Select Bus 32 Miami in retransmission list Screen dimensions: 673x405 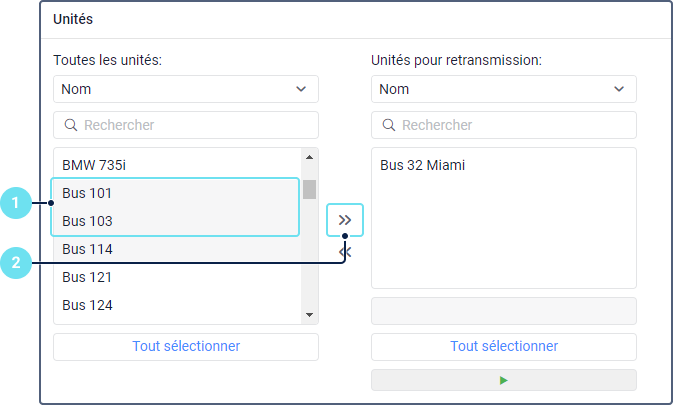click(422, 164)
